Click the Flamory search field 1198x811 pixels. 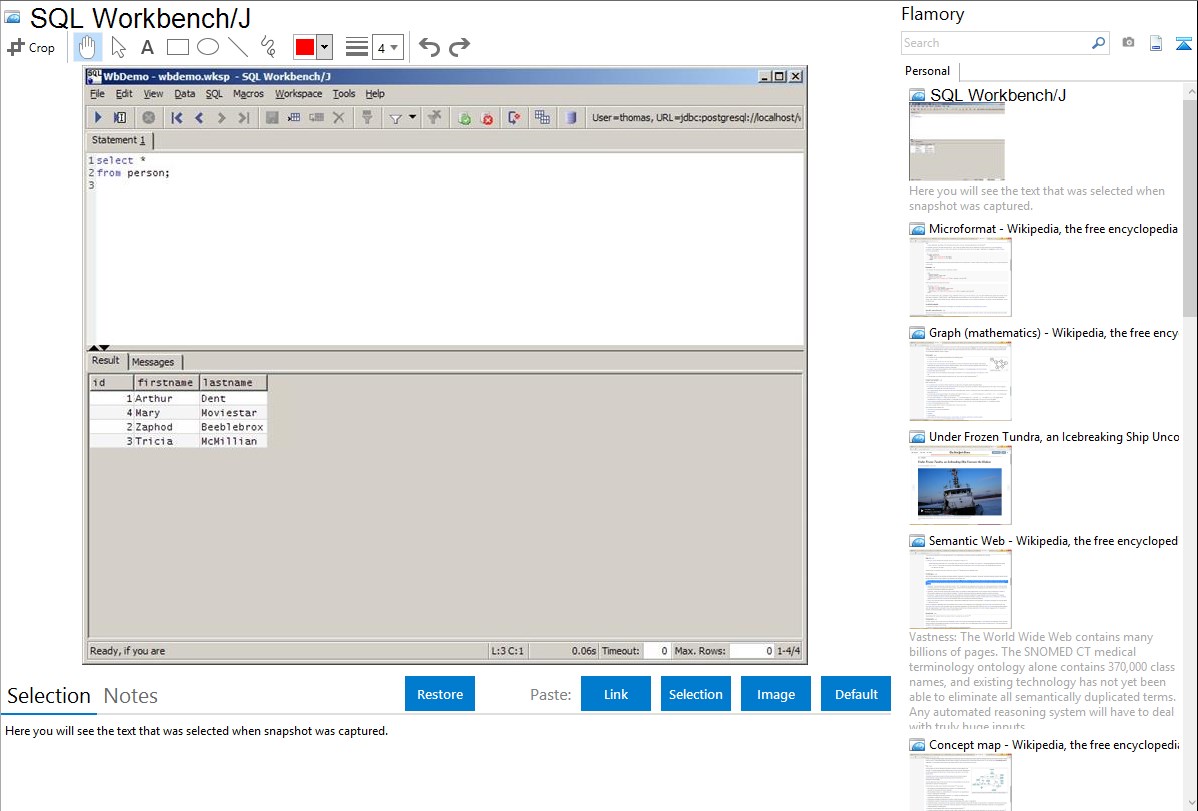996,43
